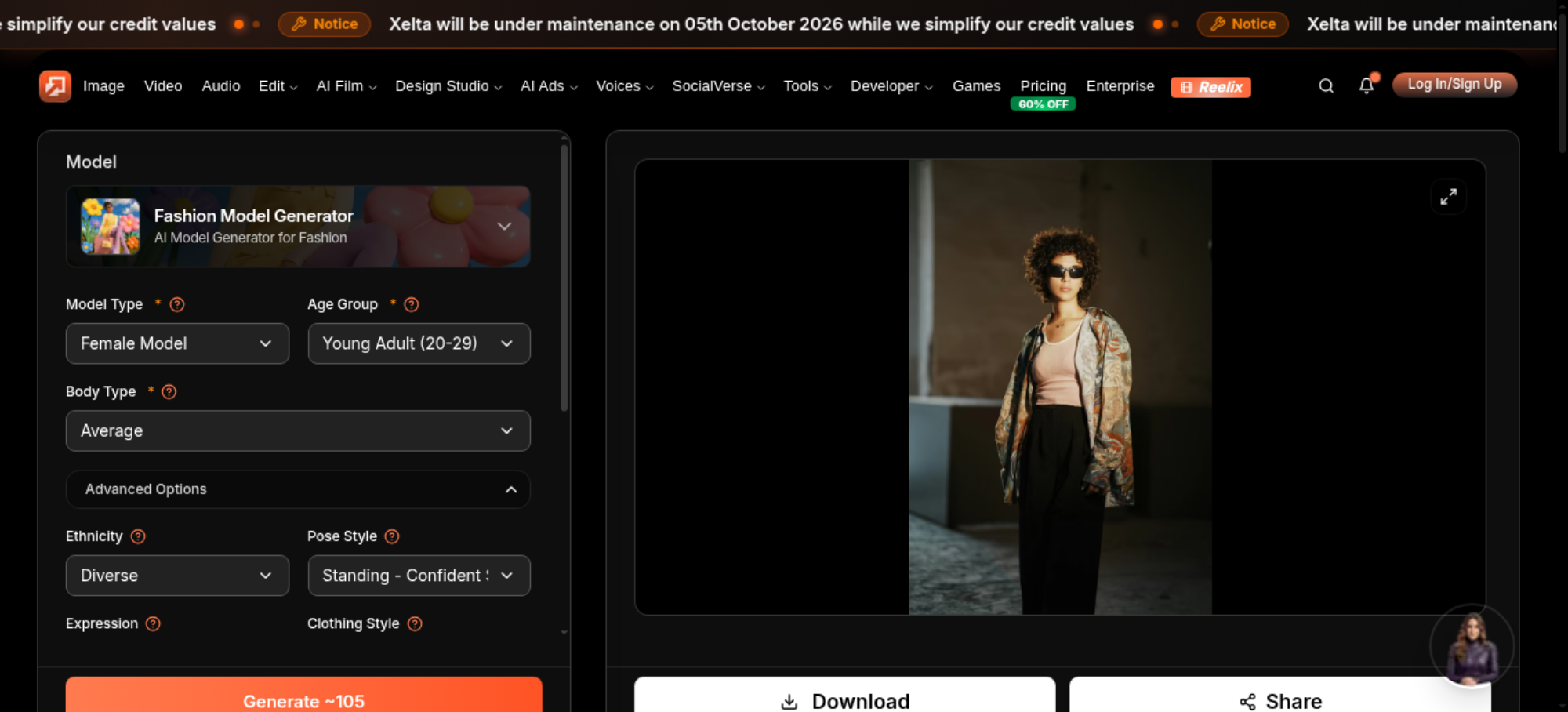Open the Age Group dropdown (Young Adult)
The width and height of the screenshot is (1568, 712).
419,343
